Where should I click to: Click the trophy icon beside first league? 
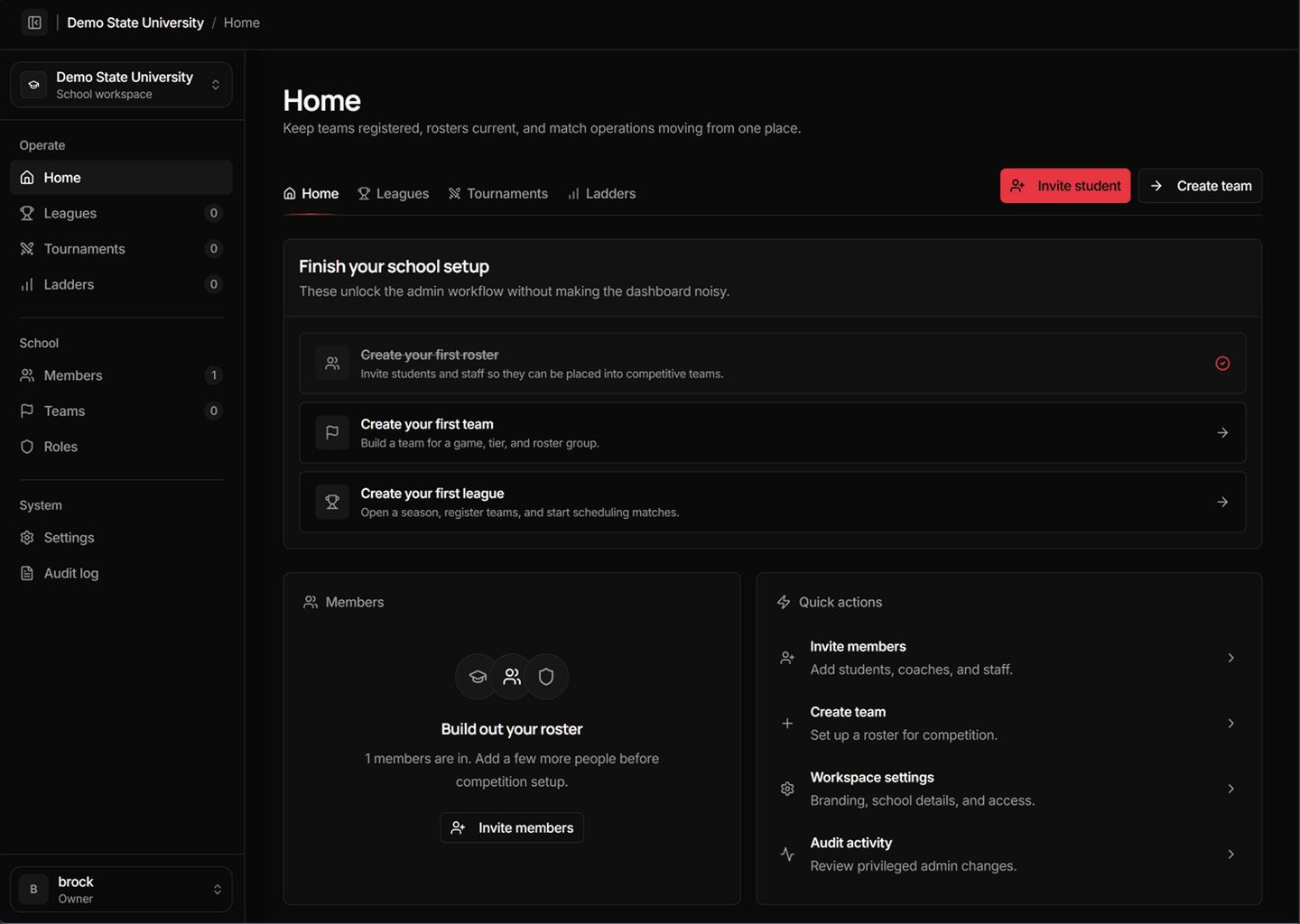(x=332, y=502)
